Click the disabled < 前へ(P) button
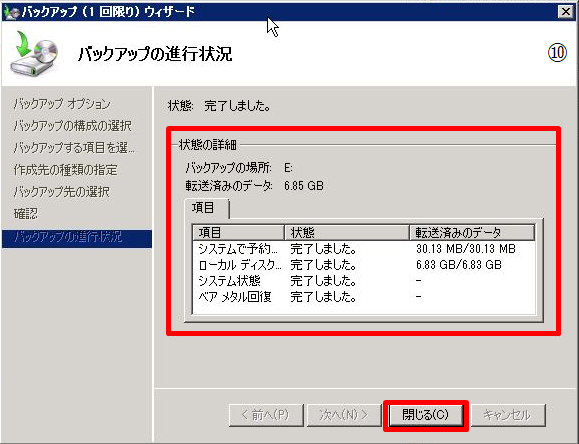Image resolution: width=579 pixels, height=444 pixels. 266,415
